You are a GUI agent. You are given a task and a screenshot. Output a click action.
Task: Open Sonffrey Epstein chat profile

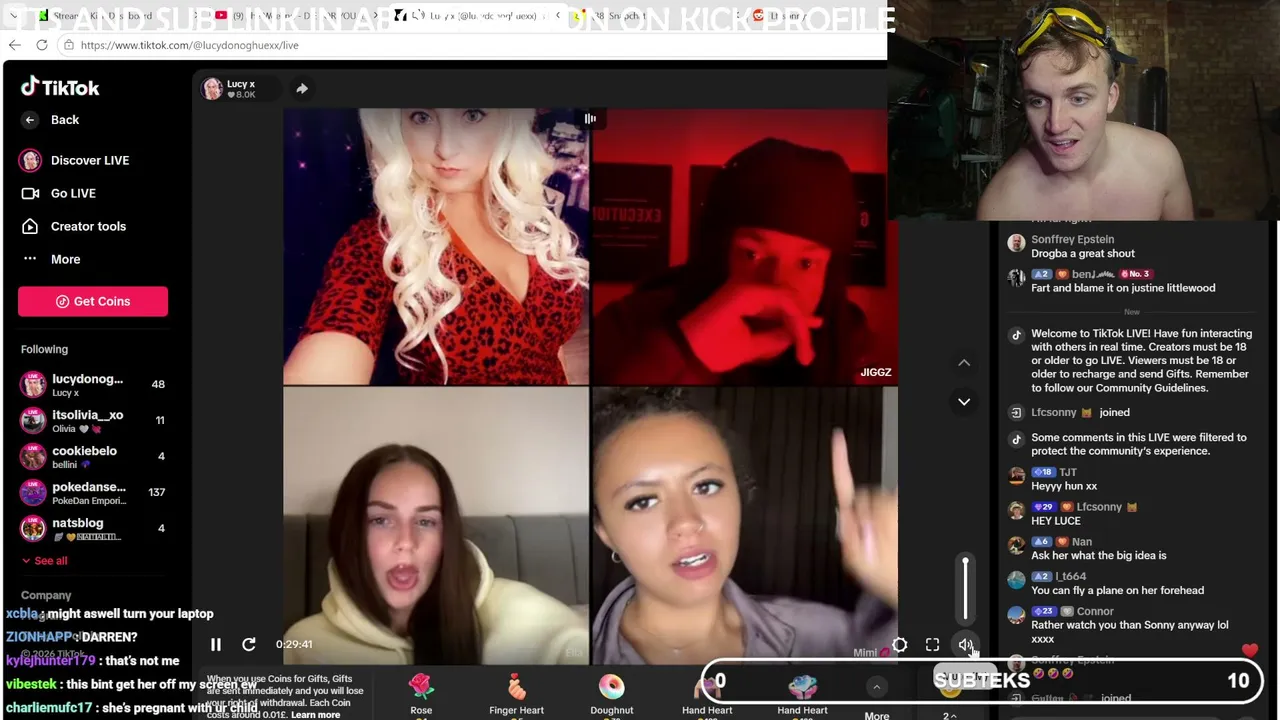click(1072, 240)
